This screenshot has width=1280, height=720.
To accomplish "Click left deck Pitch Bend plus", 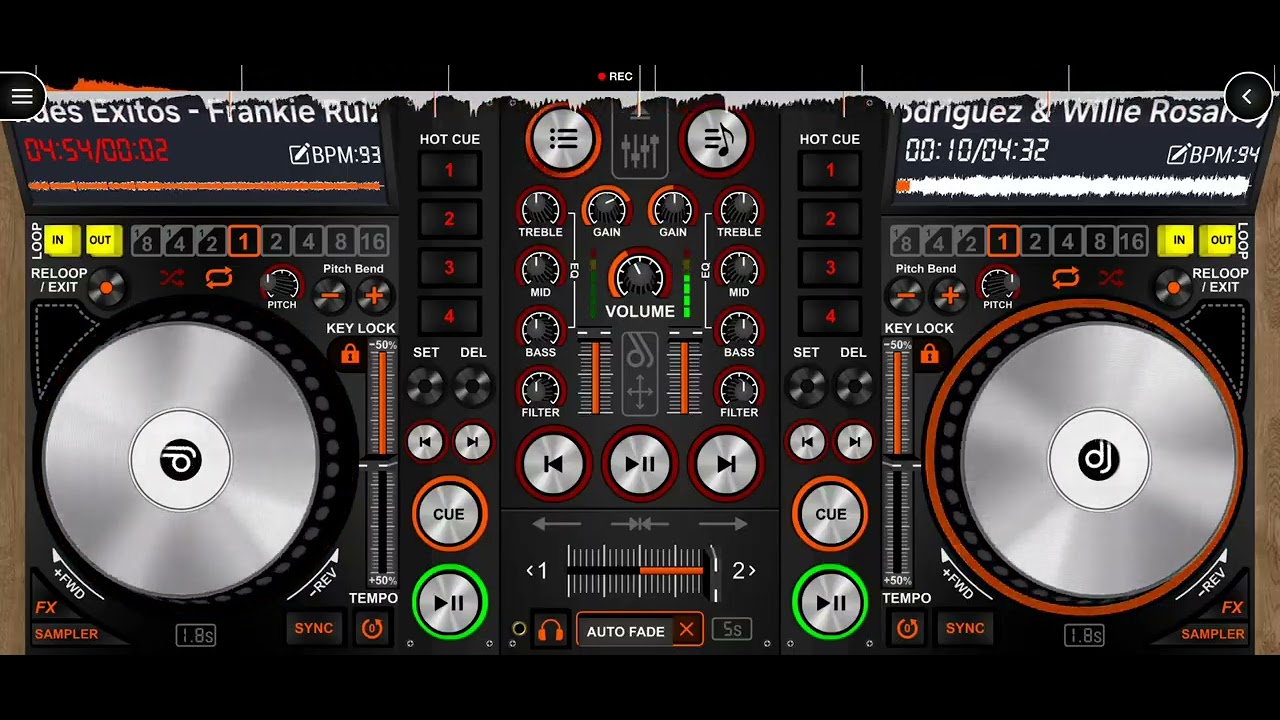I will coord(374,295).
